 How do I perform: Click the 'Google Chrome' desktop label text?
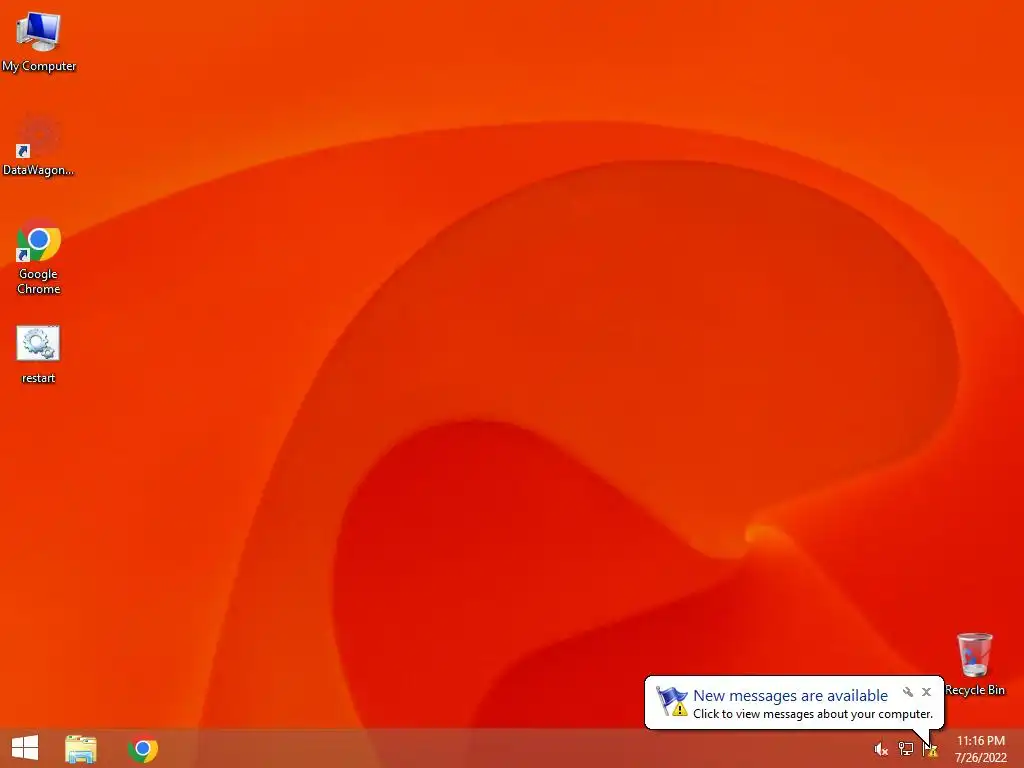39,281
